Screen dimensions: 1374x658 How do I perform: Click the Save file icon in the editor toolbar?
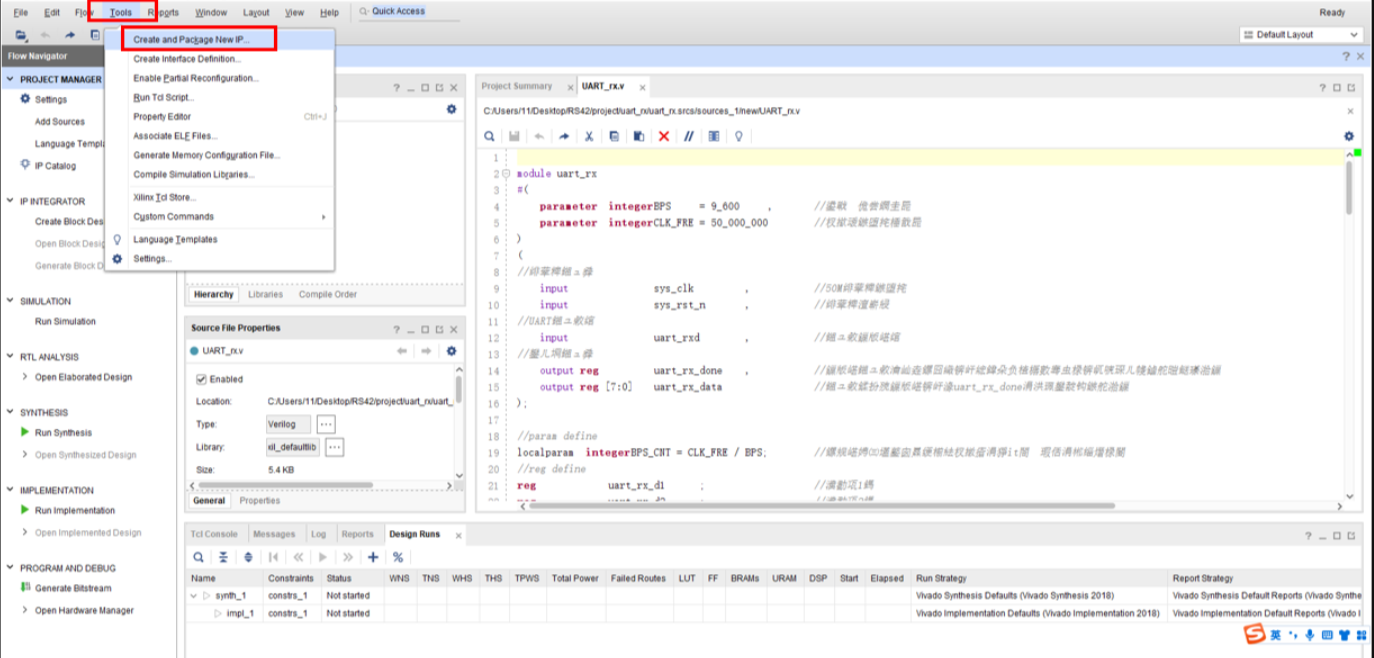pyautogui.click(x=514, y=136)
